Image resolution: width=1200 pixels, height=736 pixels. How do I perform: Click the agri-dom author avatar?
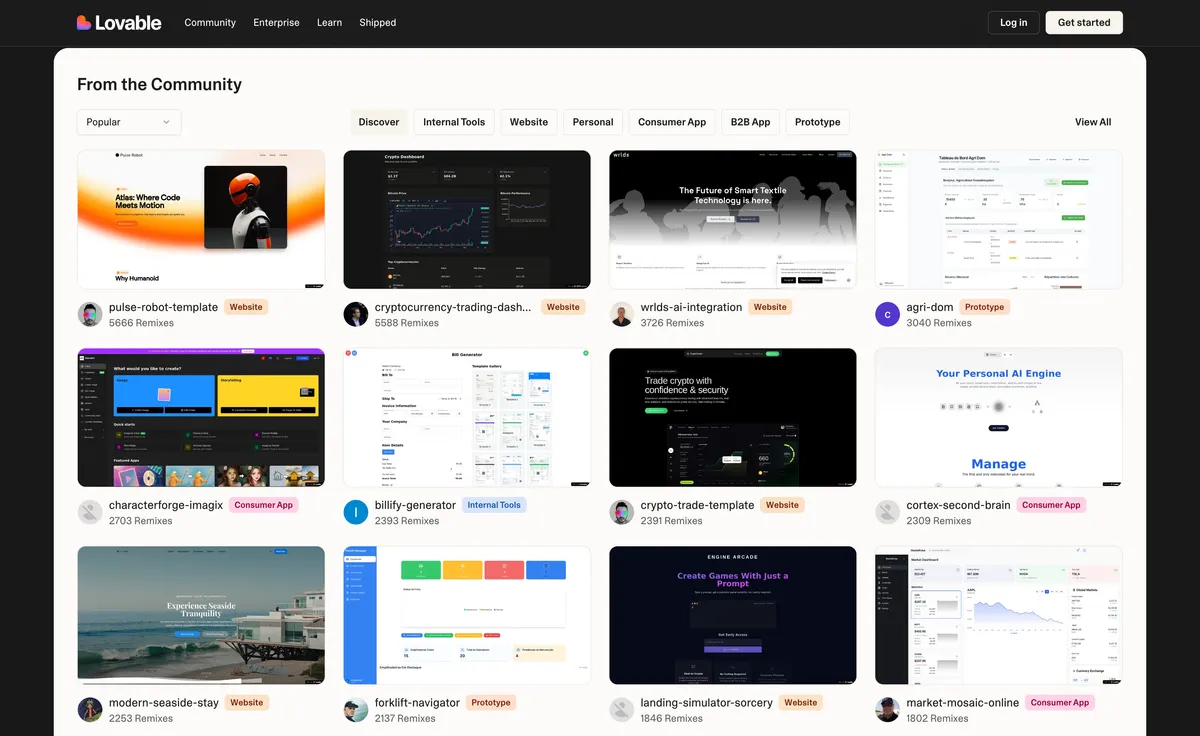(x=888, y=314)
